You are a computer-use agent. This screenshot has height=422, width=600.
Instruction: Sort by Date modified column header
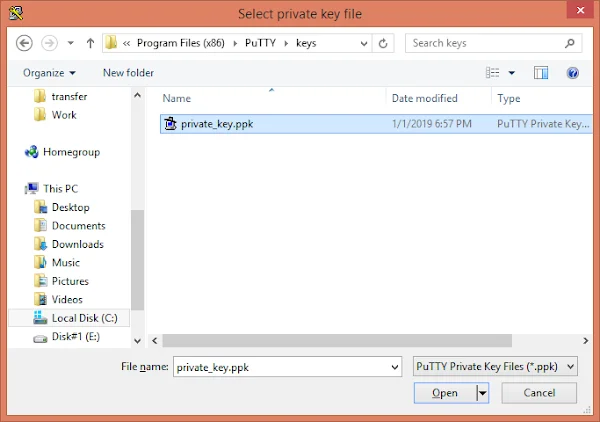pyautogui.click(x=424, y=98)
